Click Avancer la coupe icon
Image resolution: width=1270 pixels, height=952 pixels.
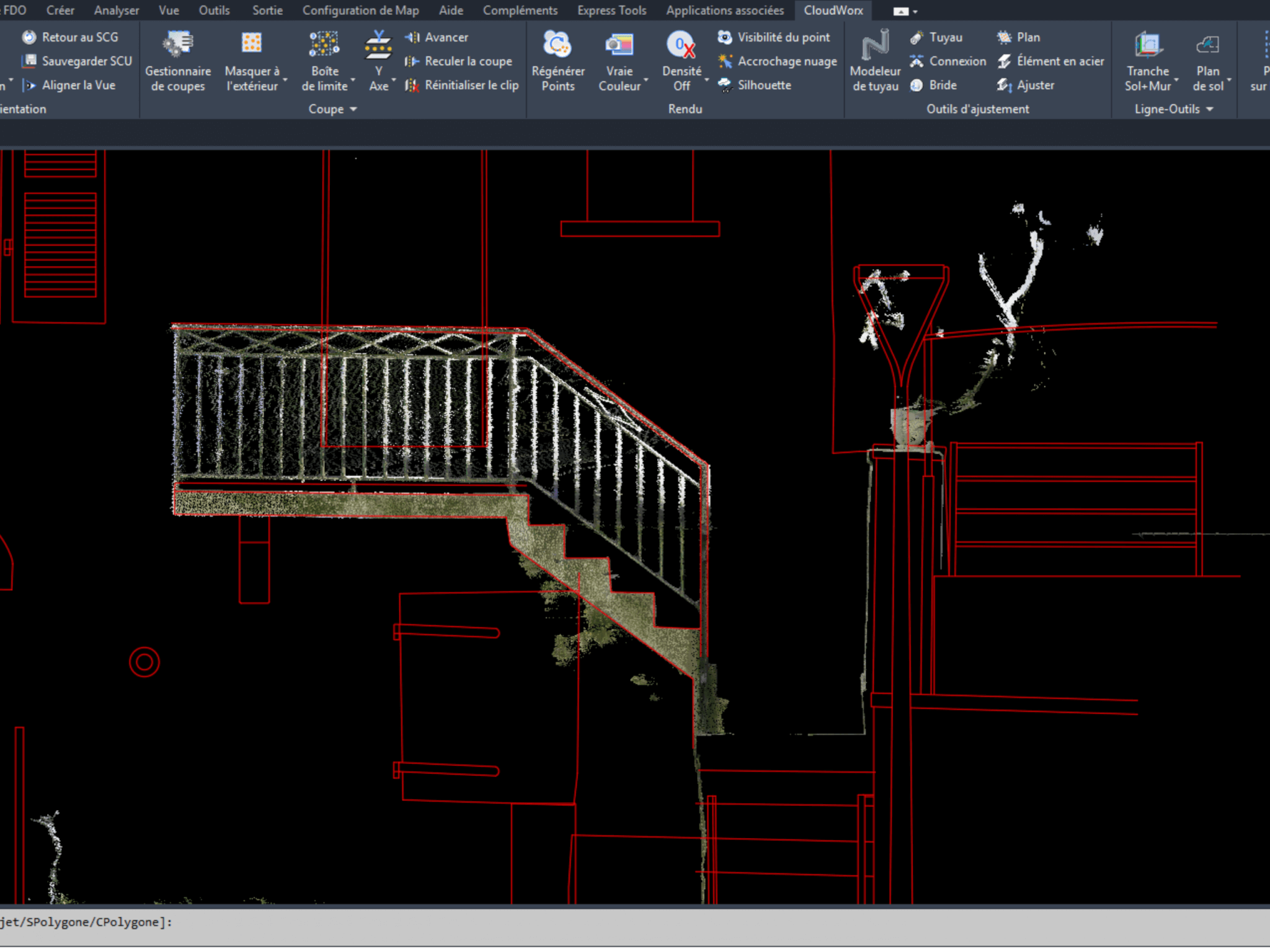point(437,37)
